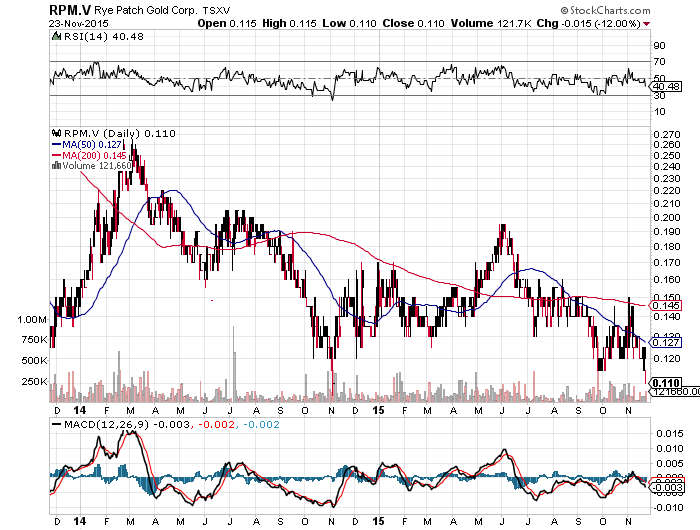
Task: Click the MACD(12,26,9) -0.003 label
Action: 127,424
